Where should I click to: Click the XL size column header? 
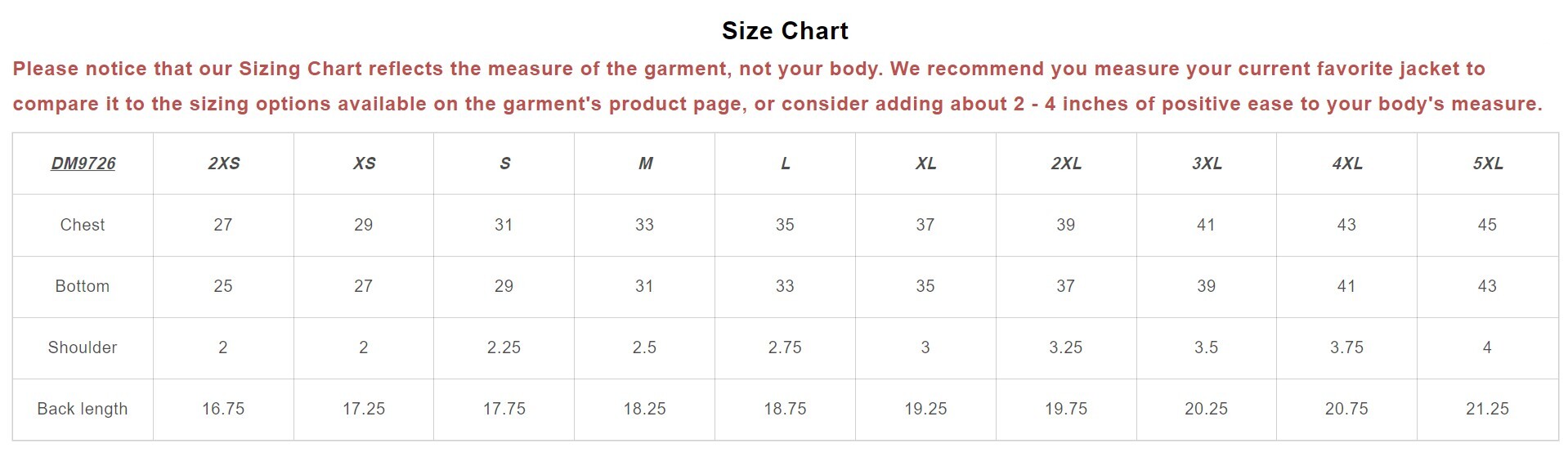pyautogui.click(x=925, y=164)
